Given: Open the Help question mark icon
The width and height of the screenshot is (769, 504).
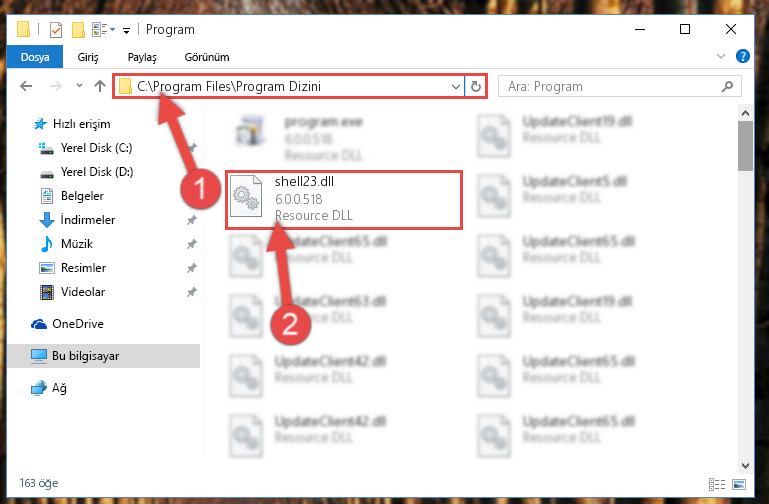Looking at the screenshot, I should [743, 56].
